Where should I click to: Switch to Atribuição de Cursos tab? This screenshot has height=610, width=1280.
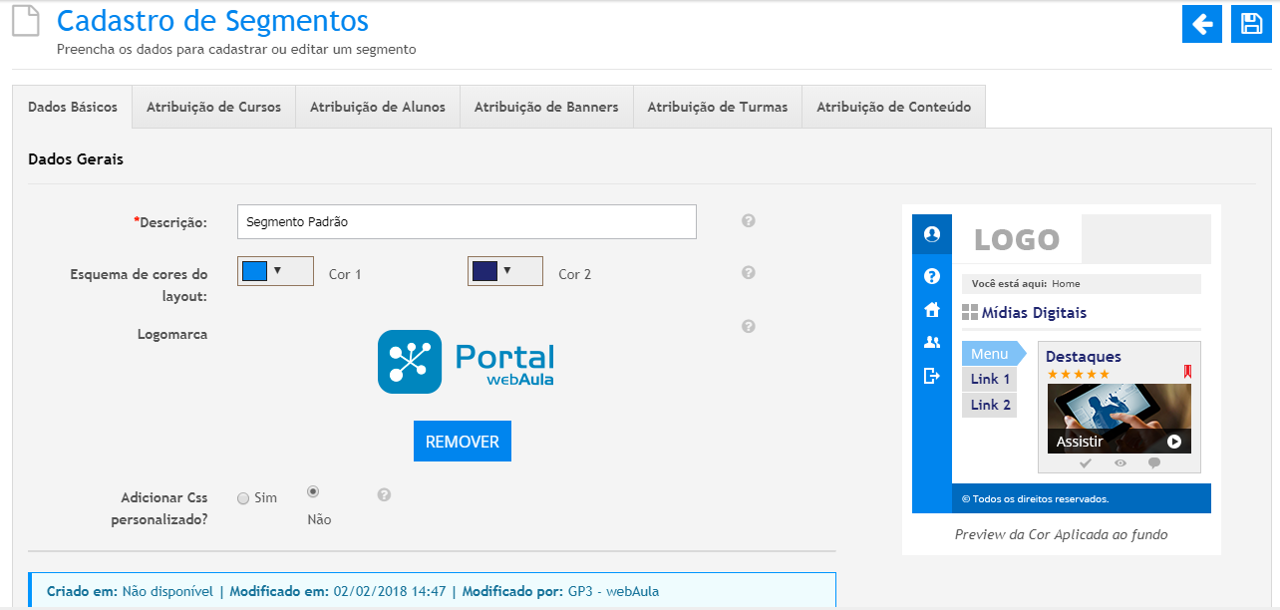click(213, 107)
